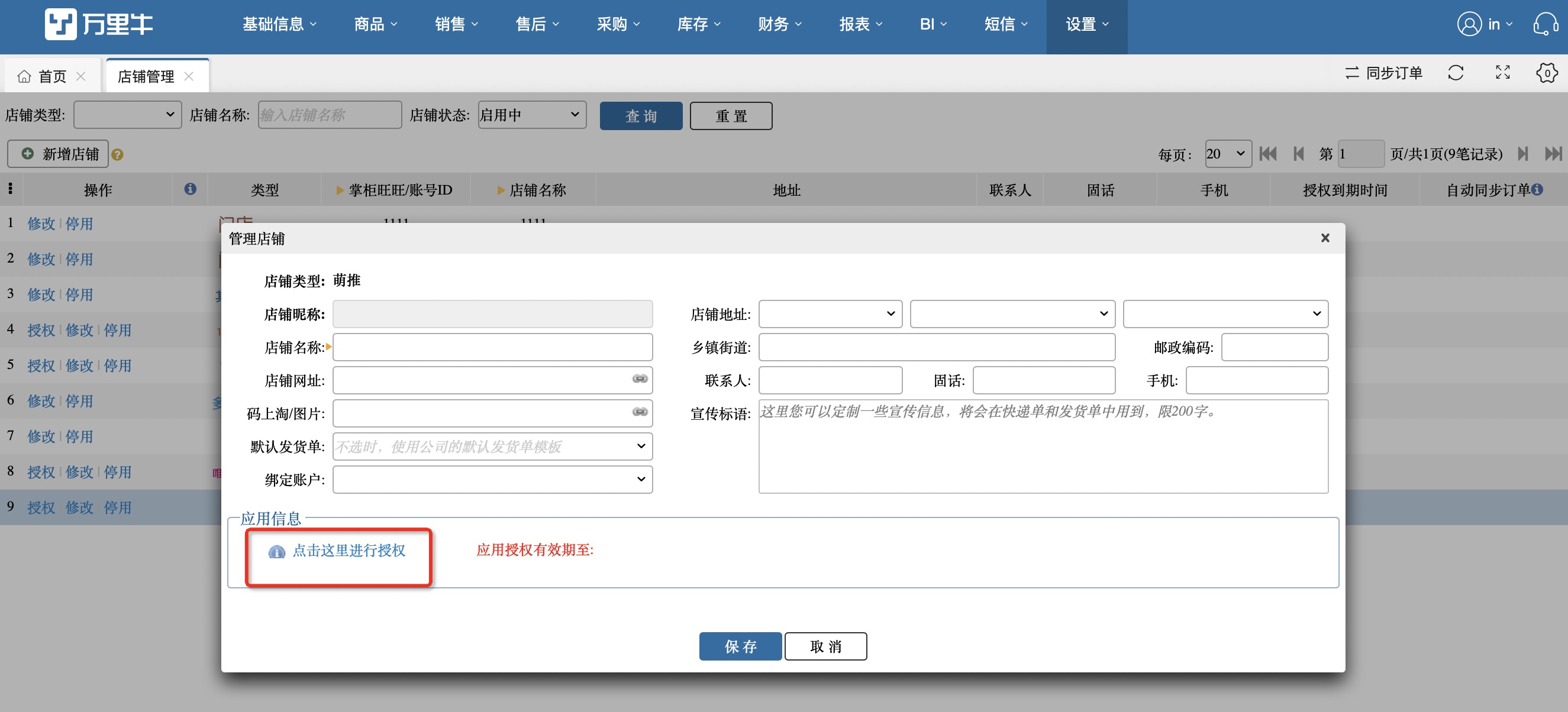Open the second 店铺地址 city dropdown

[x=1012, y=314]
